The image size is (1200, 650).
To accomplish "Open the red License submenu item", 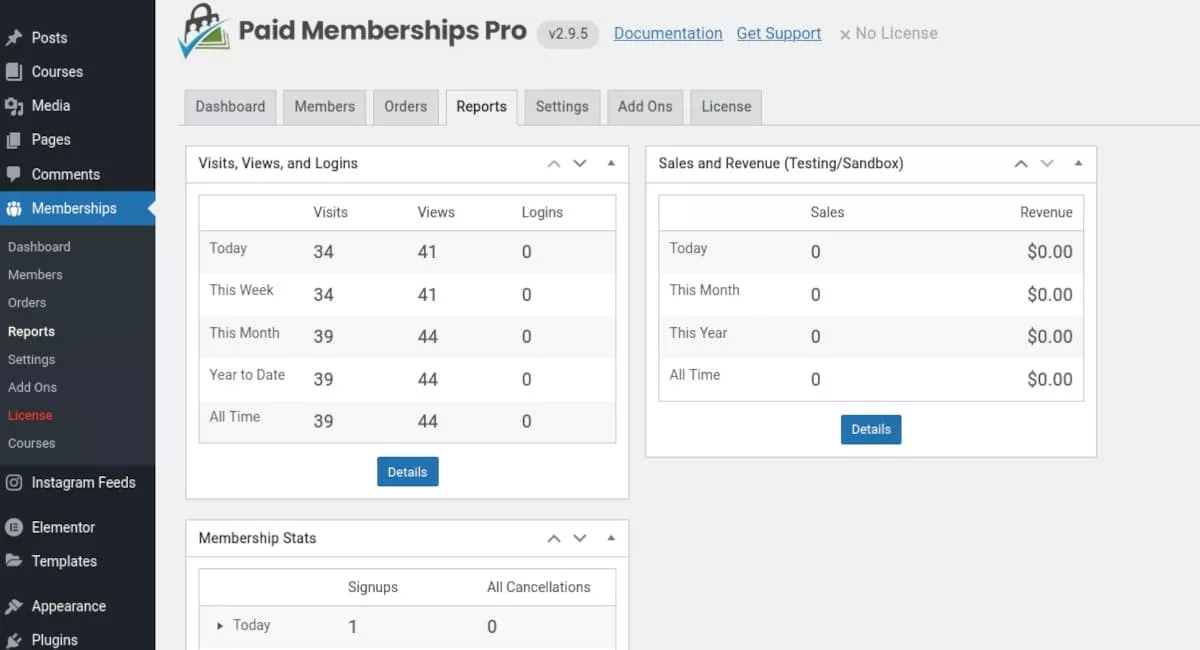I will point(30,416).
